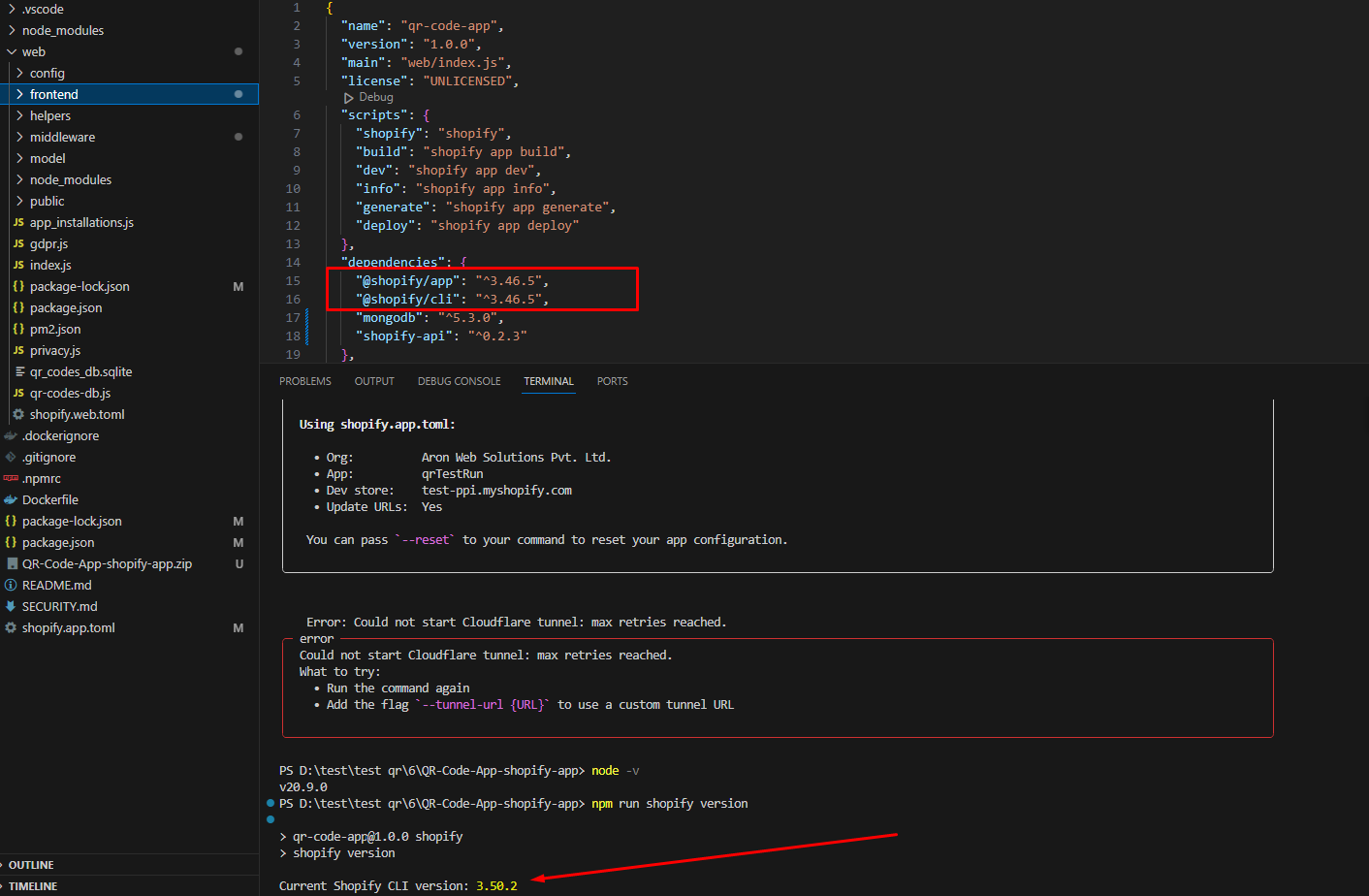Click line number 14 in gutter

[x=294, y=262]
